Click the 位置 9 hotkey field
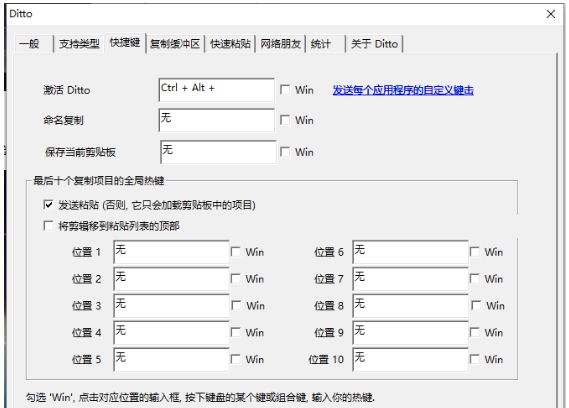Image resolution: width=569 pixels, height=408 pixels. coord(410,332)
